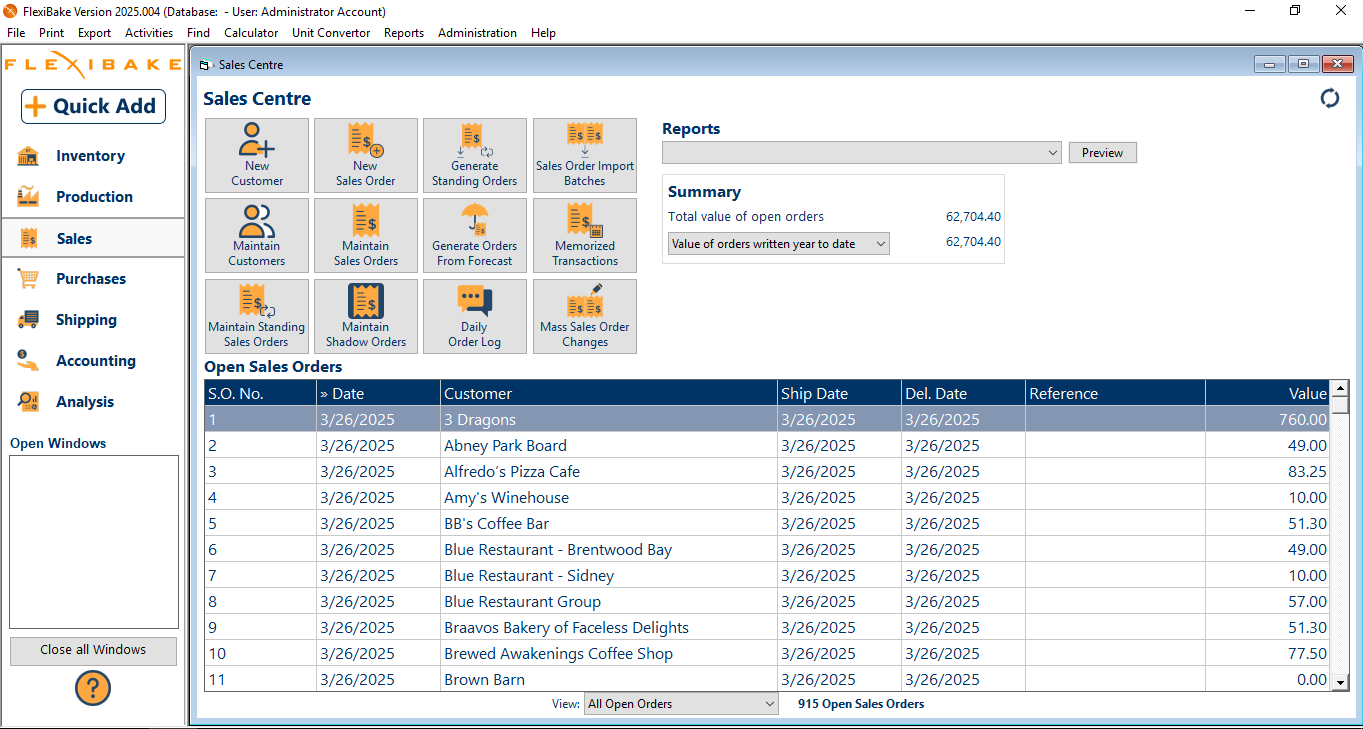Open the Administration menu

click(x=477, y=33)
